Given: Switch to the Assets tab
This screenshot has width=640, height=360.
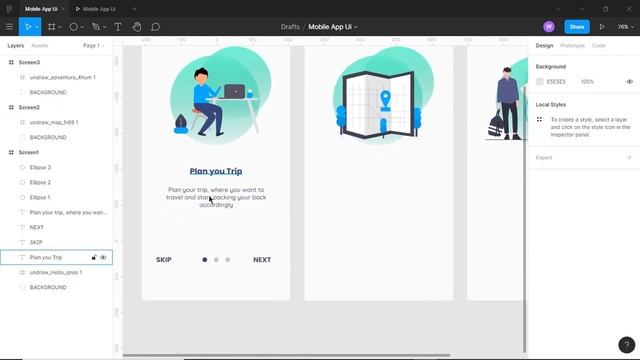Looking at the screenshot, I should [x=40, y=46].
